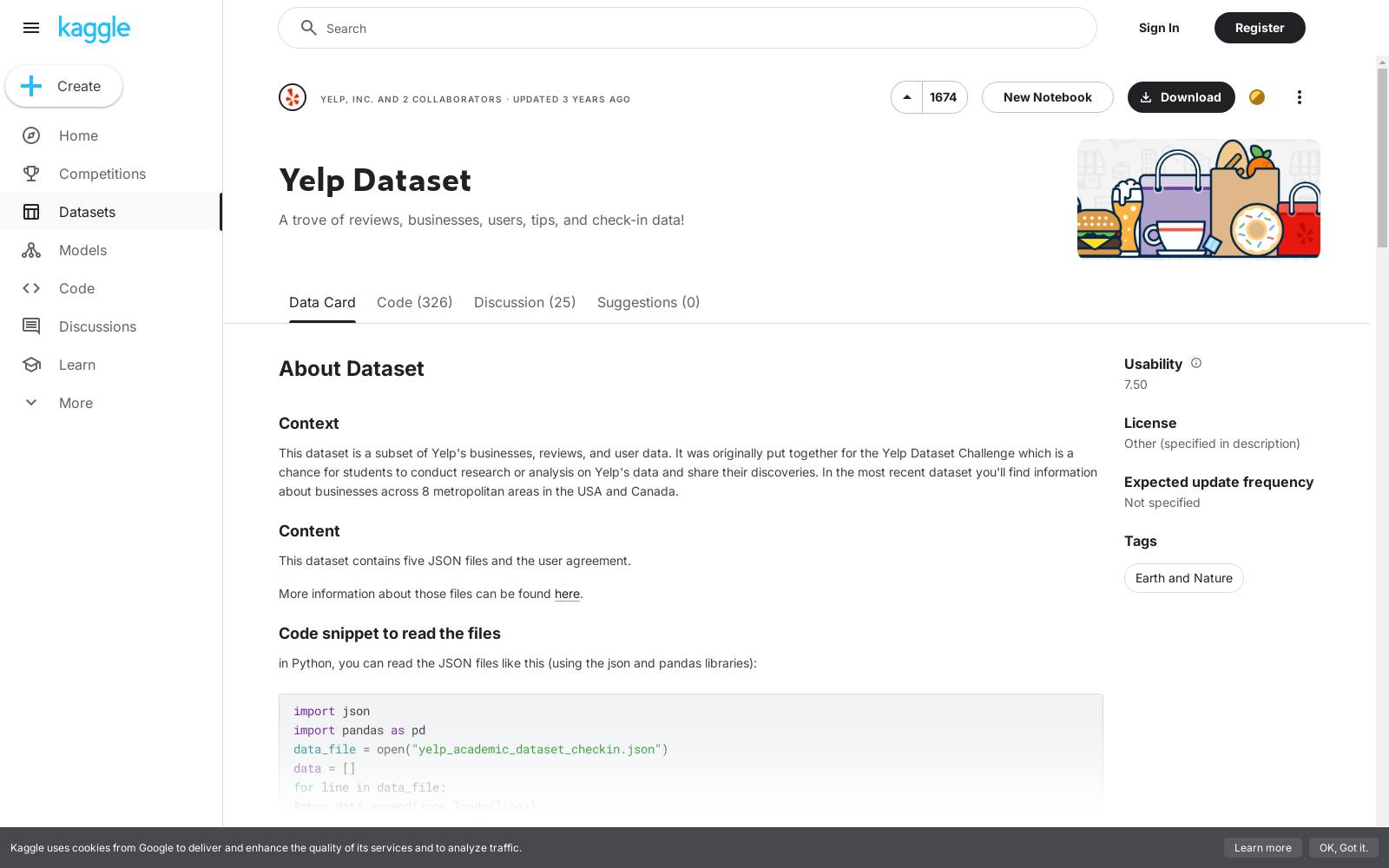
Task: Click the Usability score 7.50
Action: pos(1136,385)
